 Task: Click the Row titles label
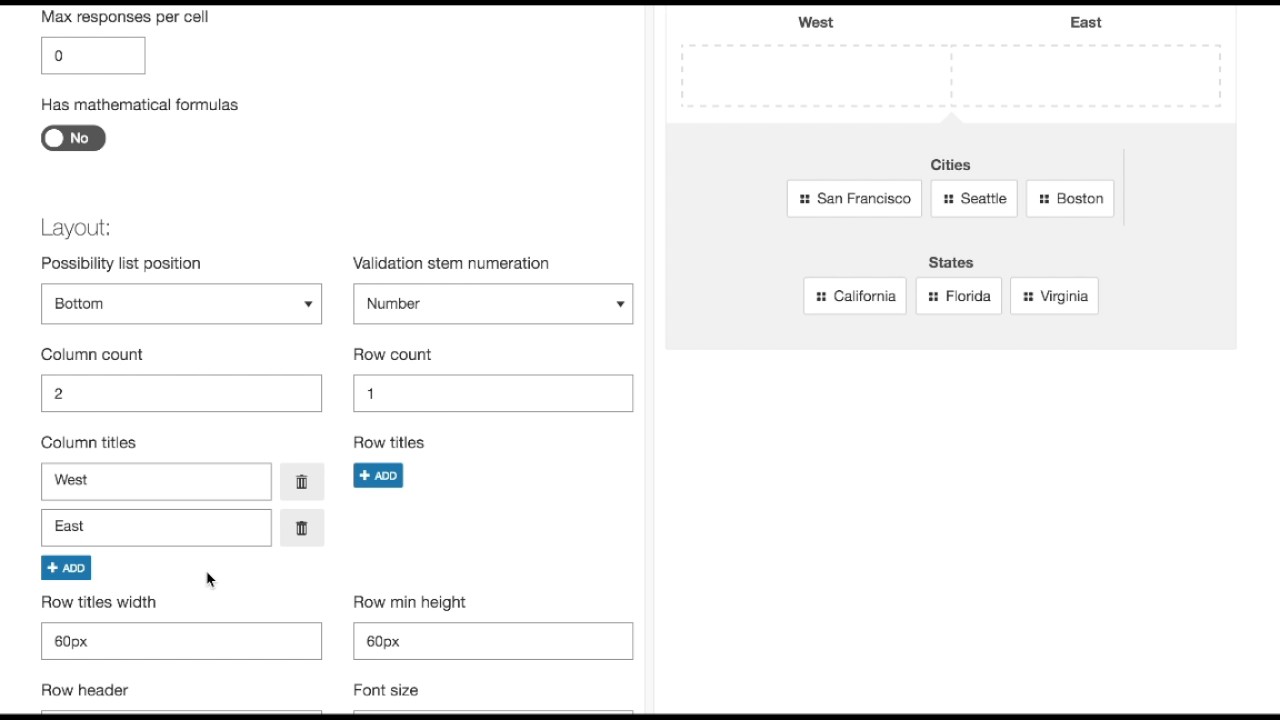[388, 442]
